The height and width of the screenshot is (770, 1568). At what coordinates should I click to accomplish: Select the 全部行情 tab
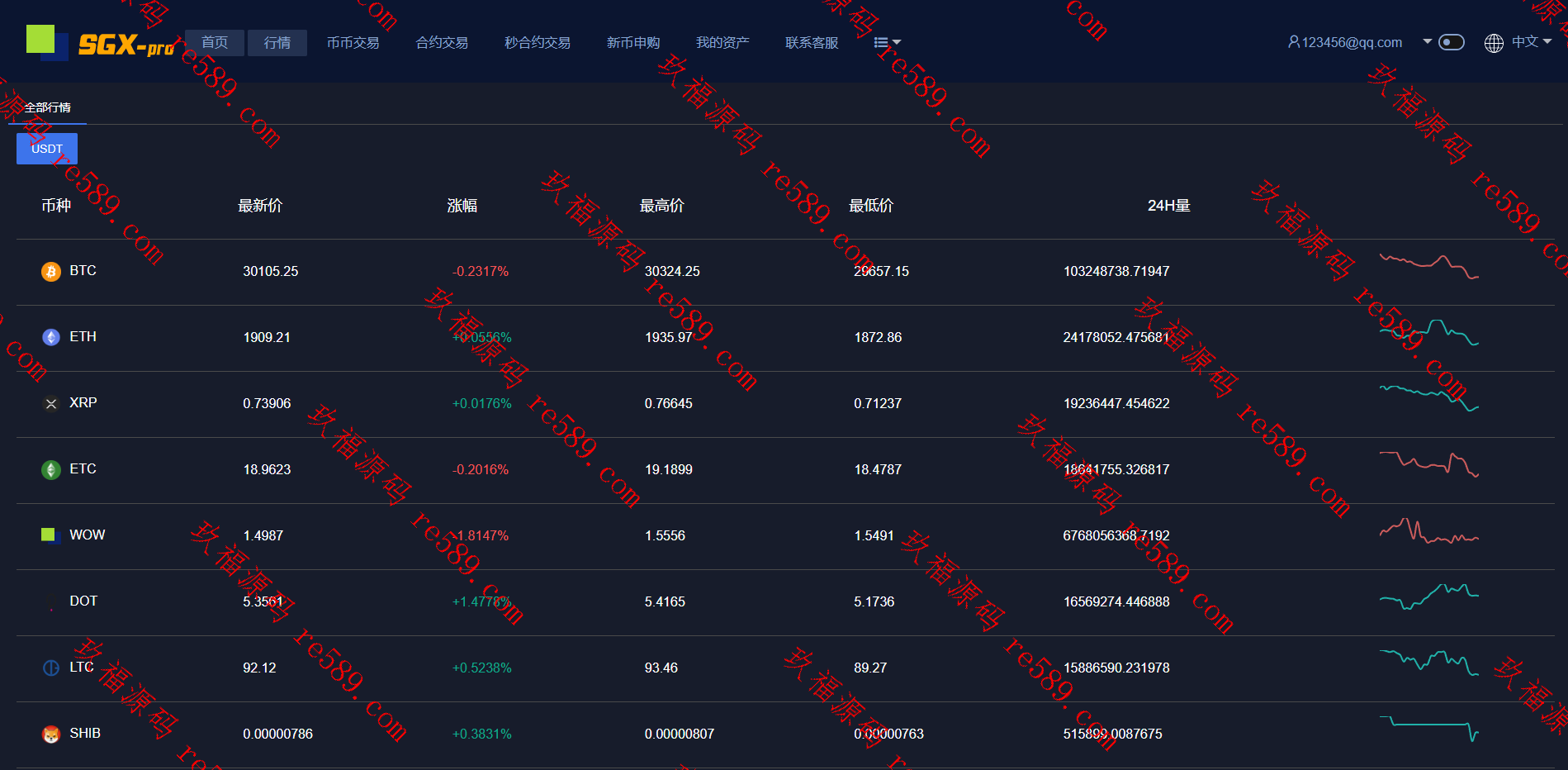click(x=48, y=108)
